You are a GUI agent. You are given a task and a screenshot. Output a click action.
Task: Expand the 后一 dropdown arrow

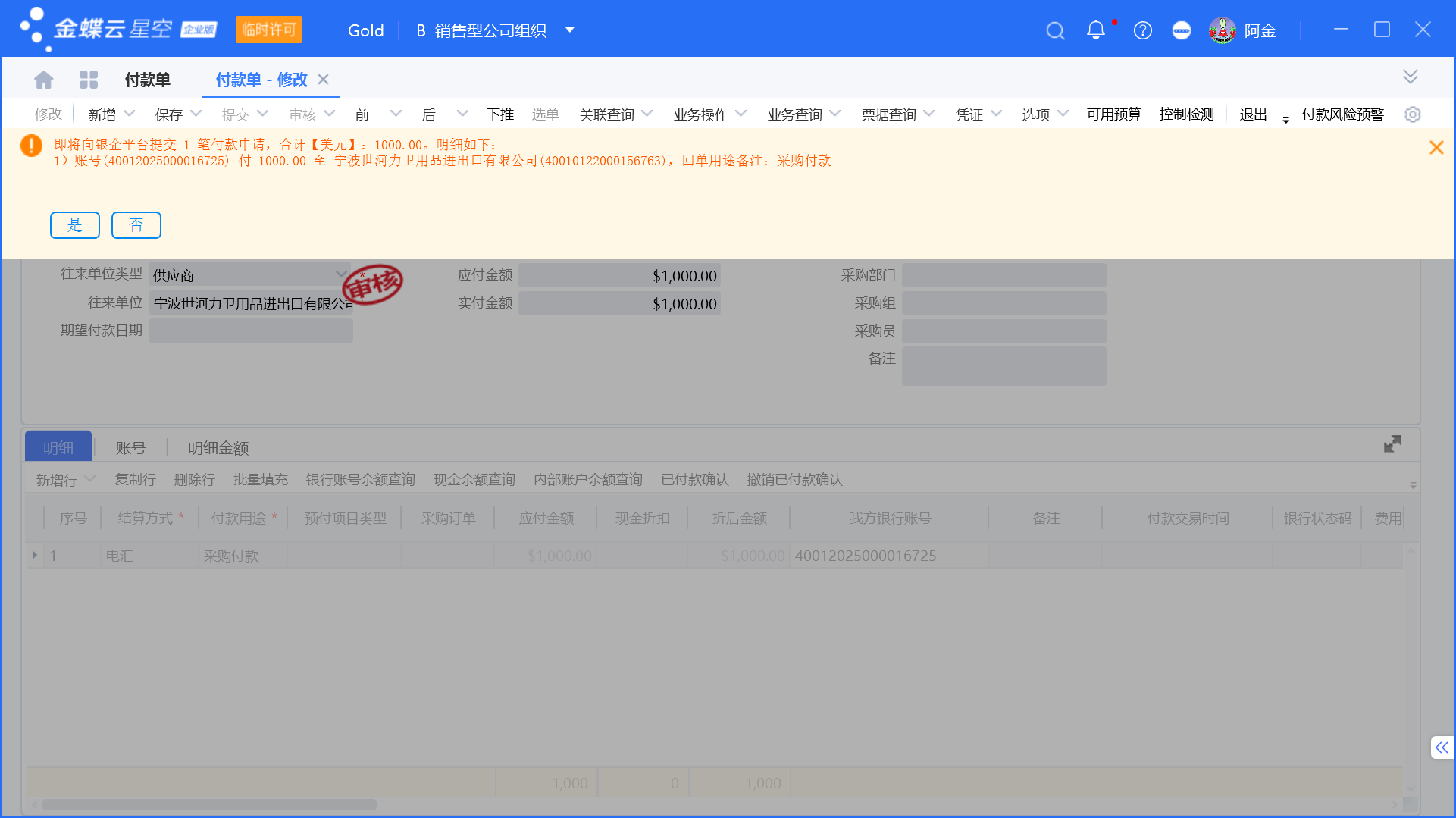coord(462,114)
